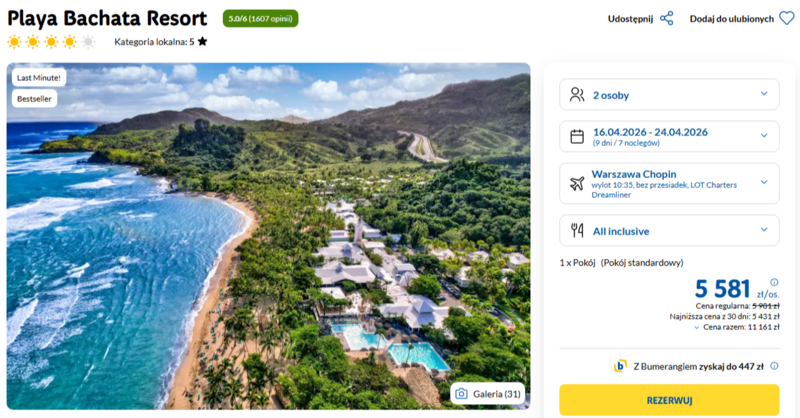Click the share icon next to Udostępnij
This screenshot has height=418, width=800.
point(667,18)
